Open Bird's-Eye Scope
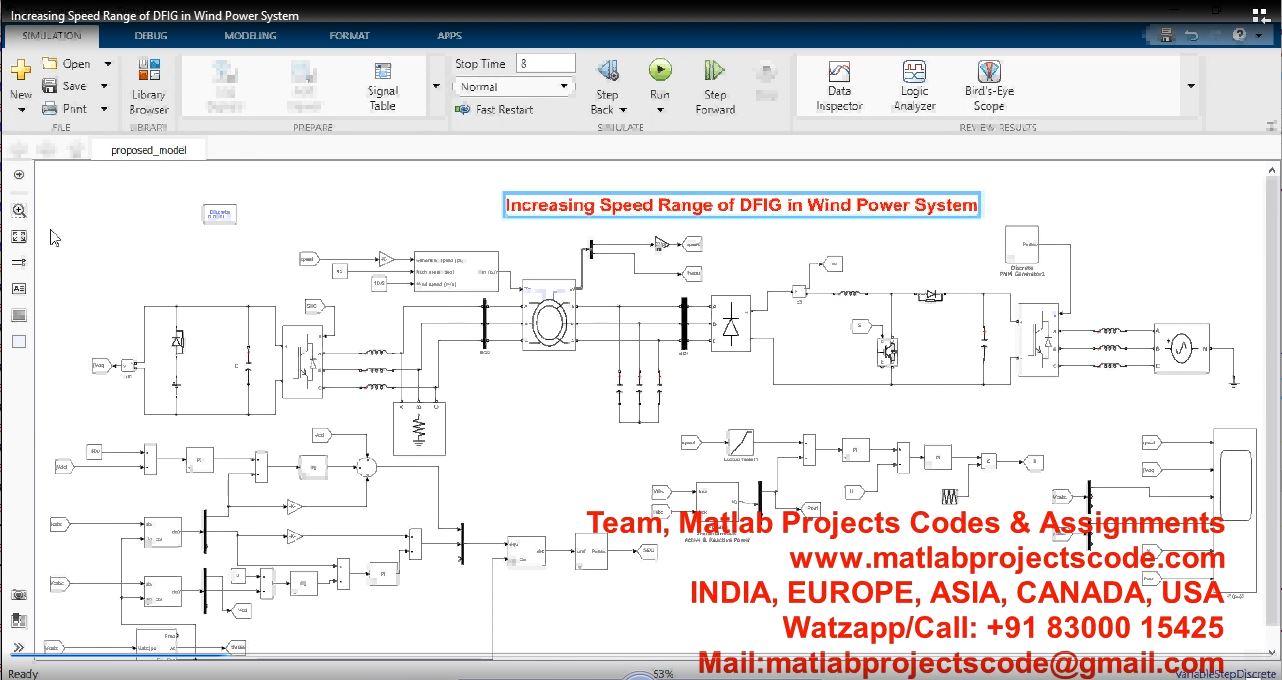The width and height of the screenshot is (1282, 680). (988, 85)
